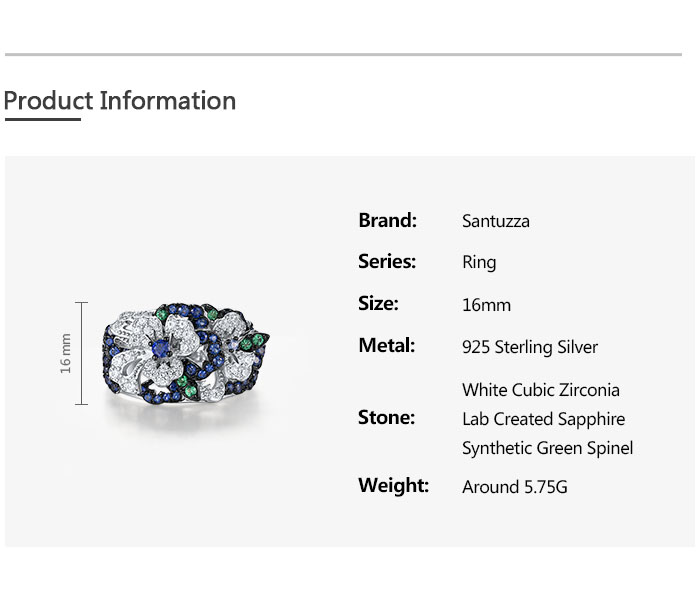Click the Around 5.75G weight value

click(514, 487)
